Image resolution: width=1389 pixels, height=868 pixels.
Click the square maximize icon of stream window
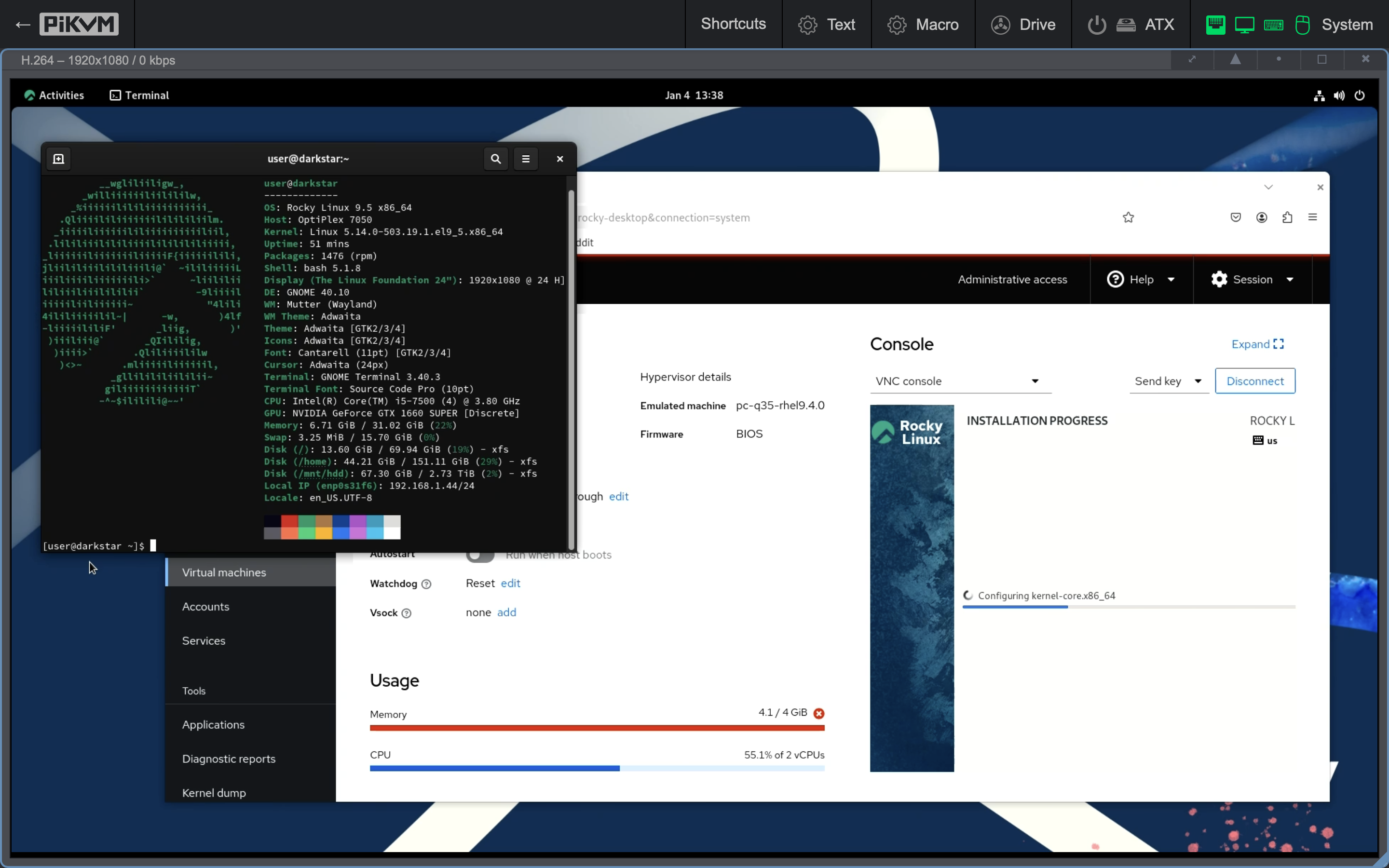pos(1322,59)
